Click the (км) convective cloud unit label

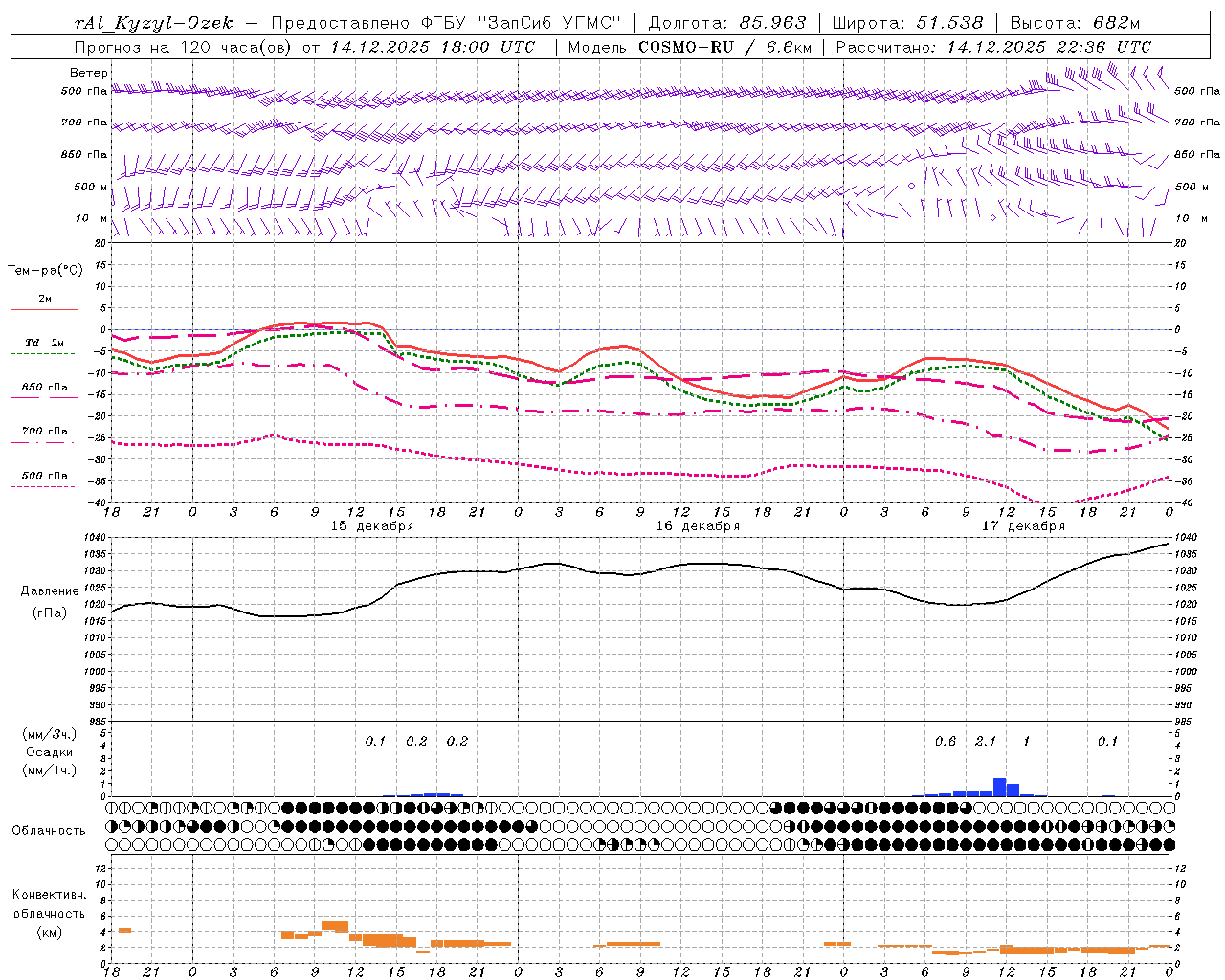(x=50, y=932)
